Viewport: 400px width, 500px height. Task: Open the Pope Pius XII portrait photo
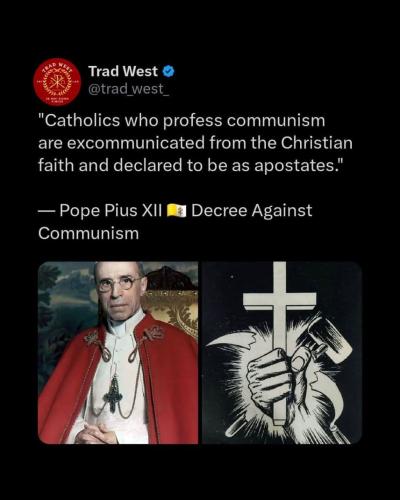click(118, 353)
